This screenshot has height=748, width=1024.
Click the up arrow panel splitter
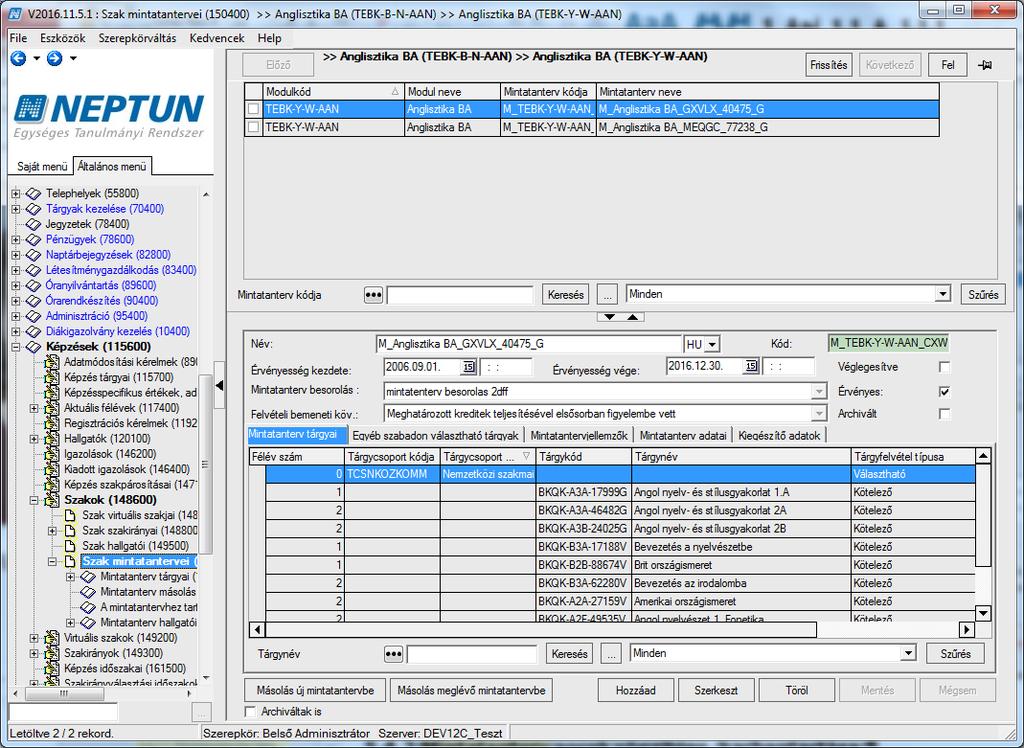coord(633,317)
